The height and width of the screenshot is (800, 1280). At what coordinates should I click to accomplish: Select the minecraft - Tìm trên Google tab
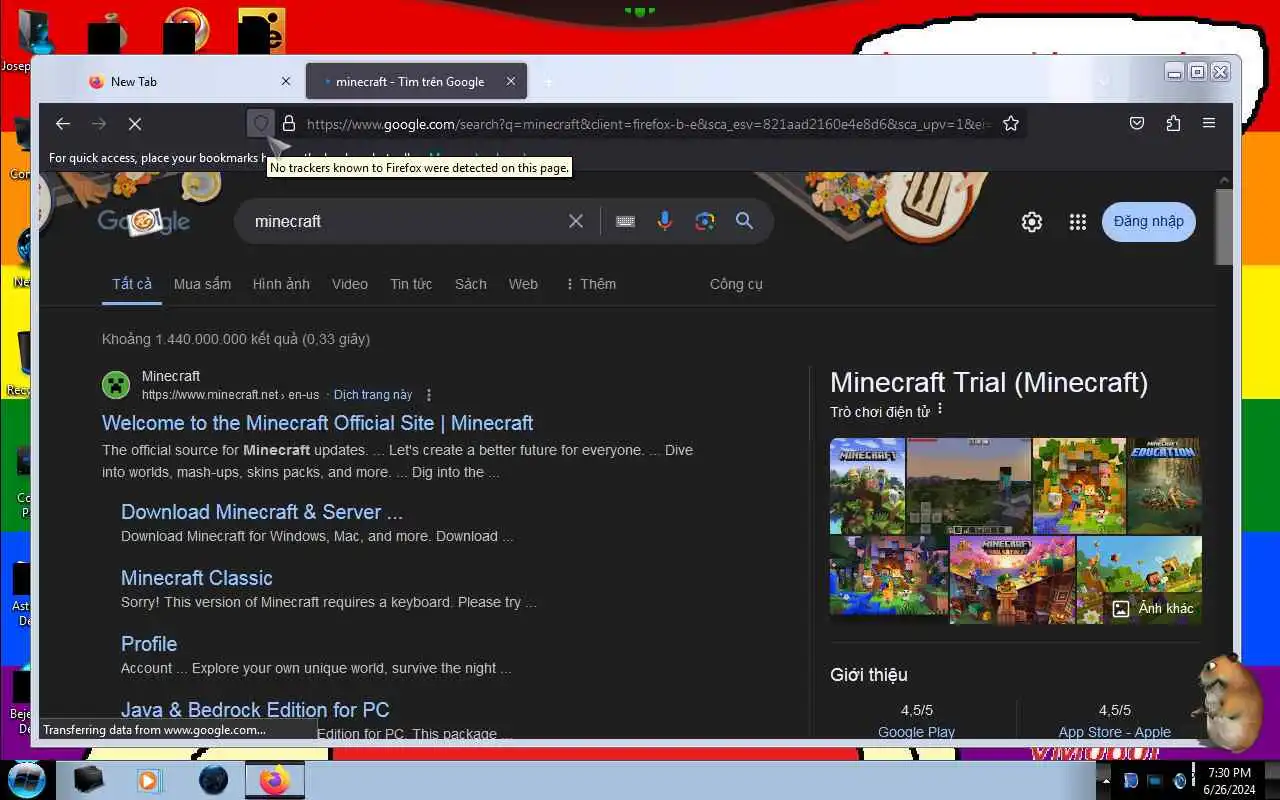click(416, 82)
